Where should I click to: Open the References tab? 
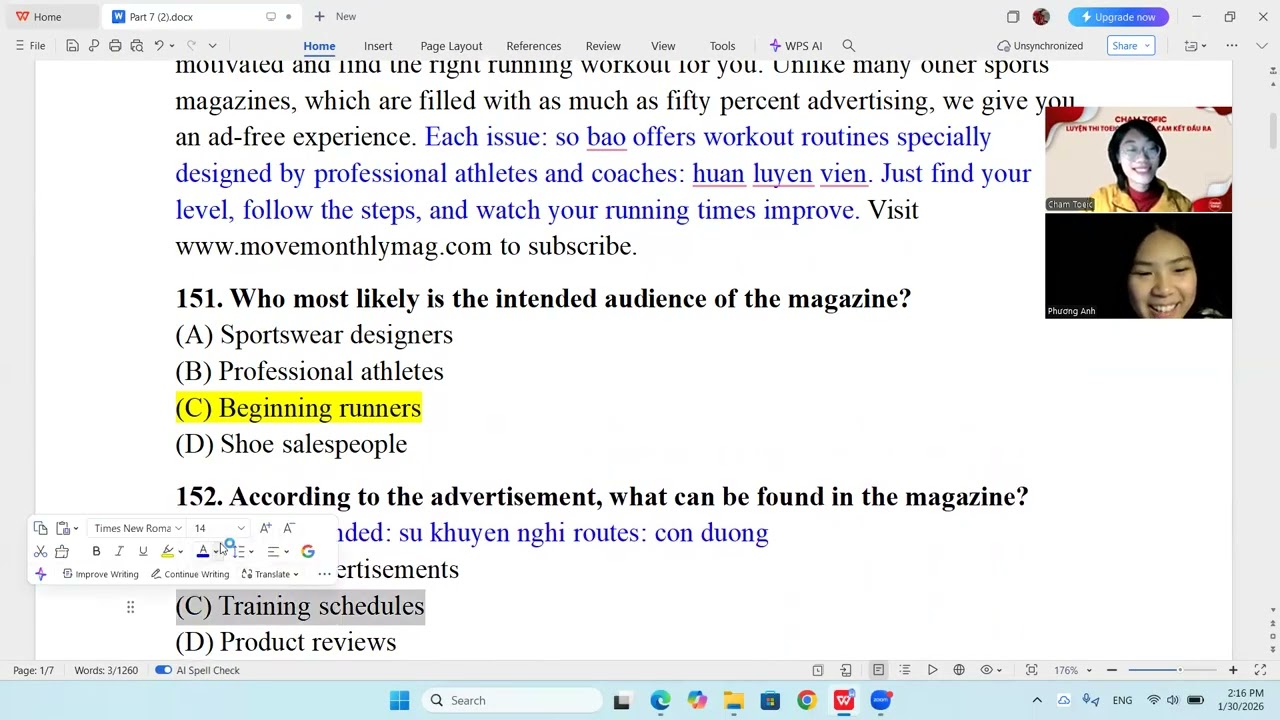[533, 46]
